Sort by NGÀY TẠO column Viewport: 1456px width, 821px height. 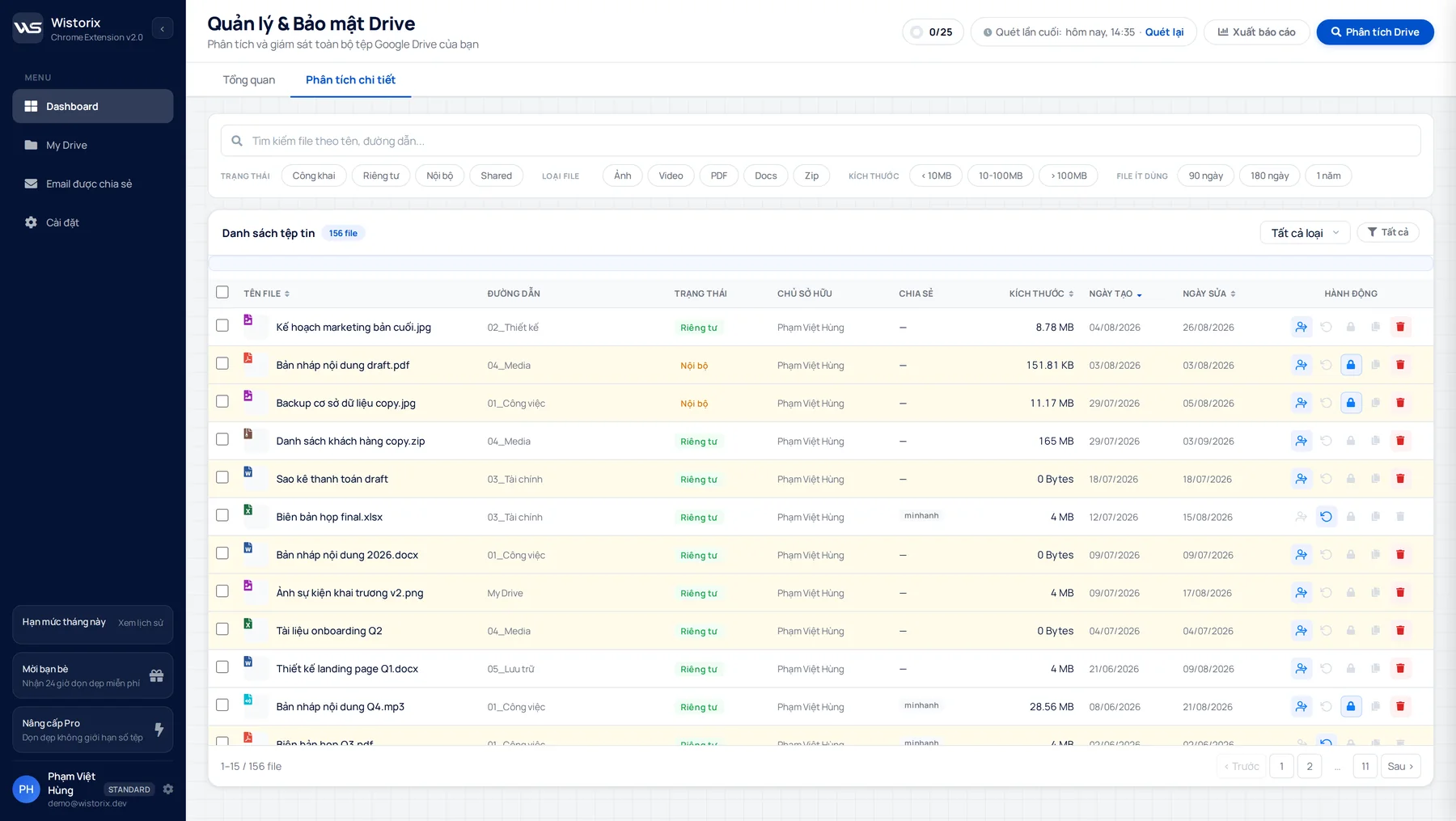coord(1115,294)
